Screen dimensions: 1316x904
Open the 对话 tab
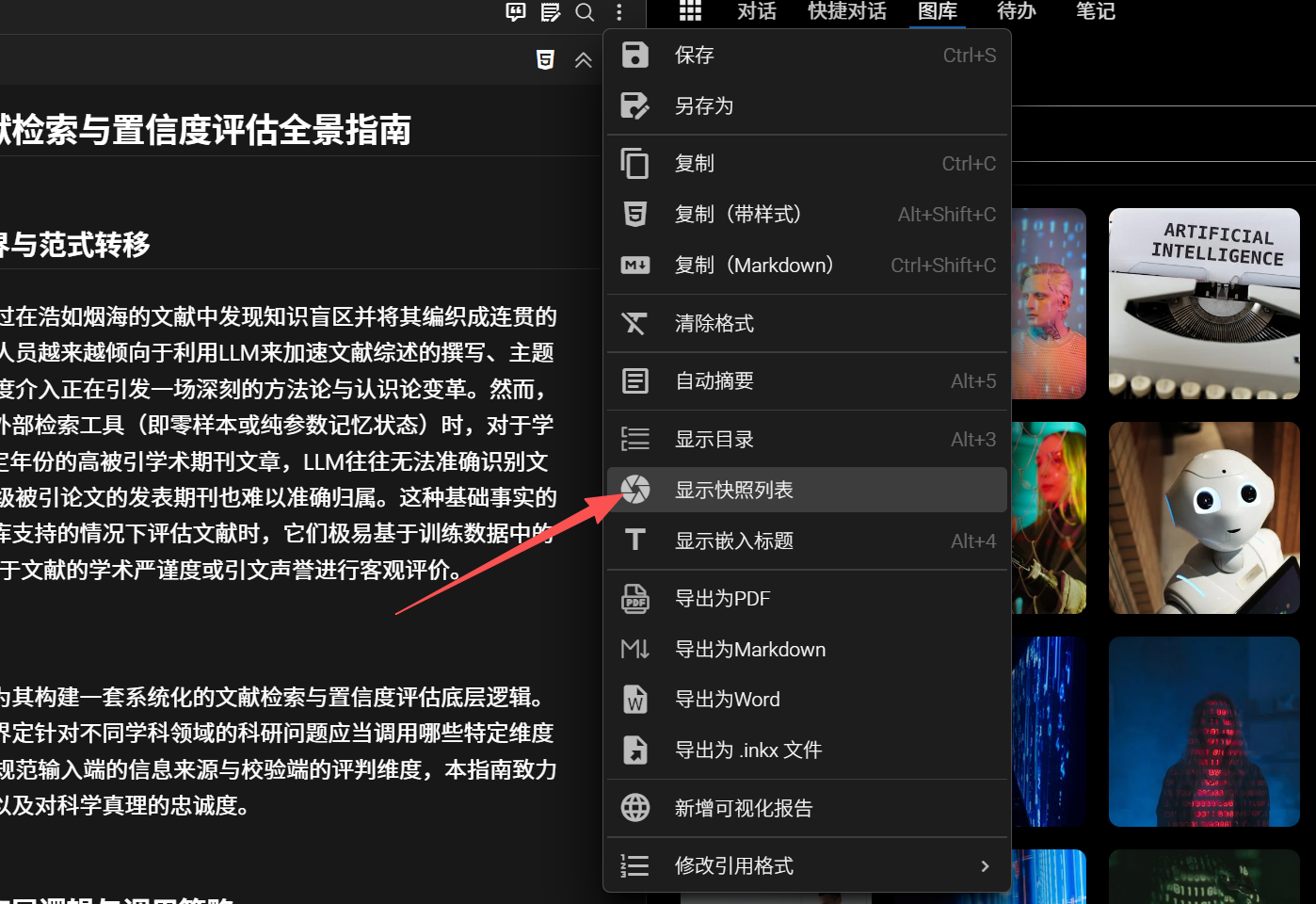click(x=756, y=13)
